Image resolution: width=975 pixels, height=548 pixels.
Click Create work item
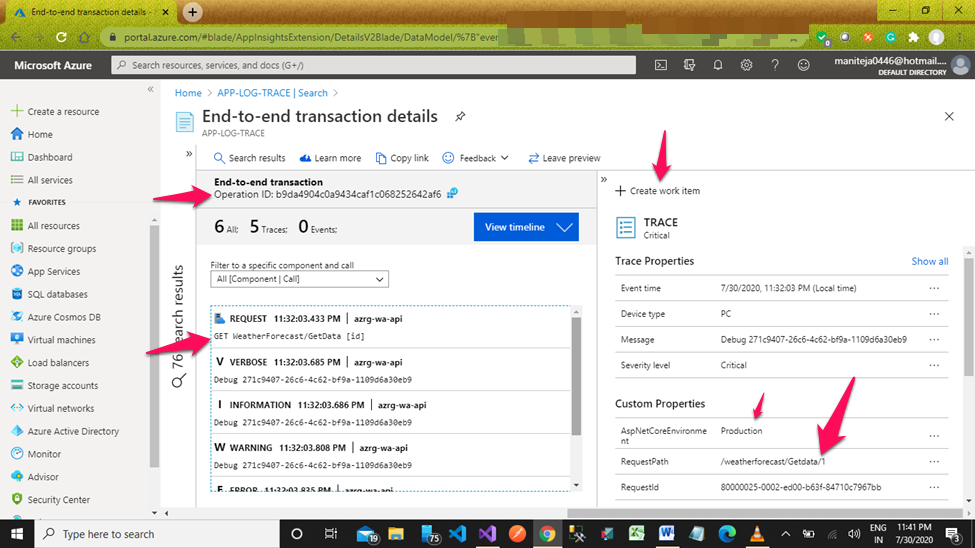(x=658, y=191)
